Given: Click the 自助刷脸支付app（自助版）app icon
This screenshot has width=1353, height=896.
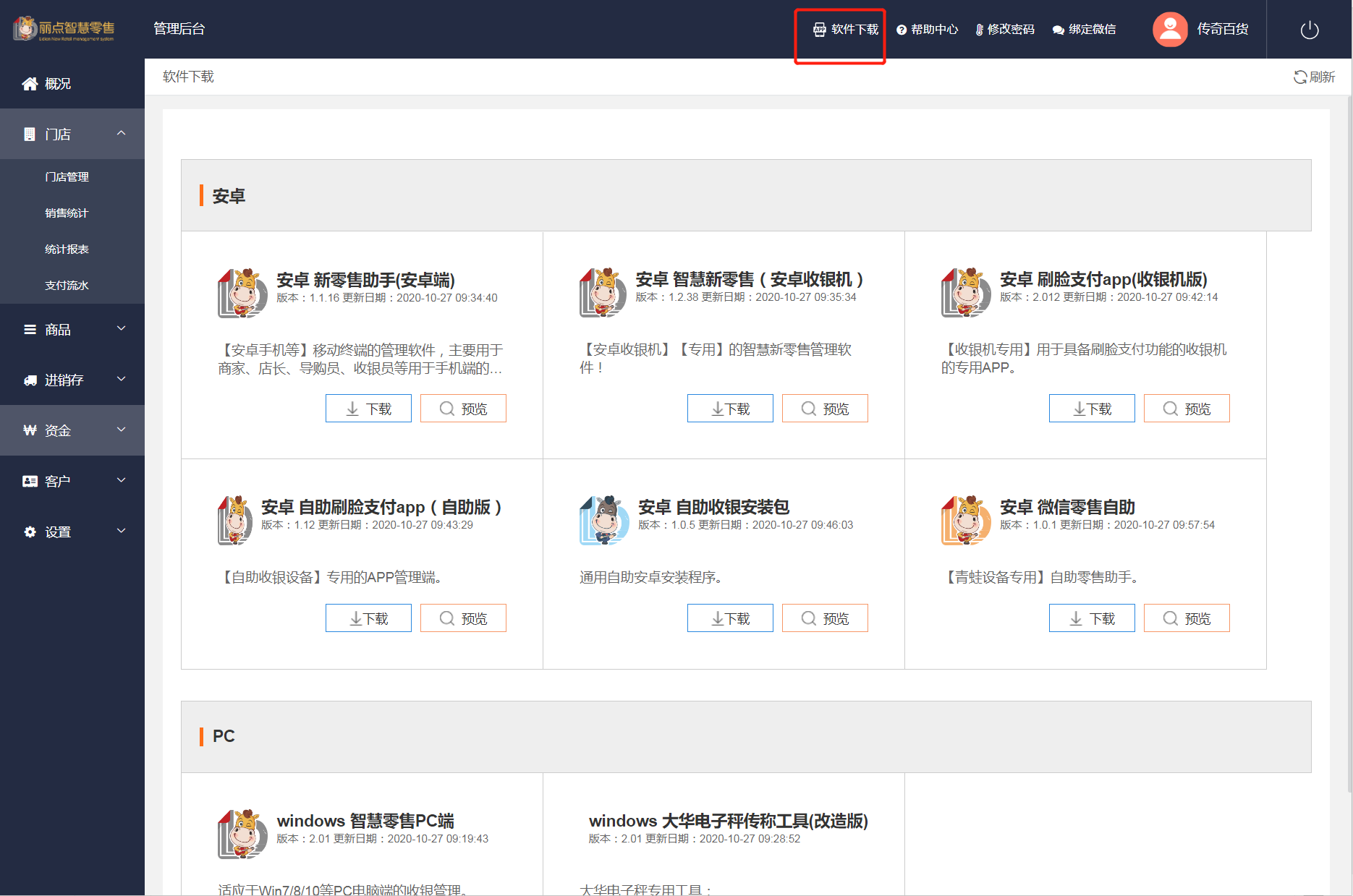Looking at the screenshot, I should pos(235,520).
